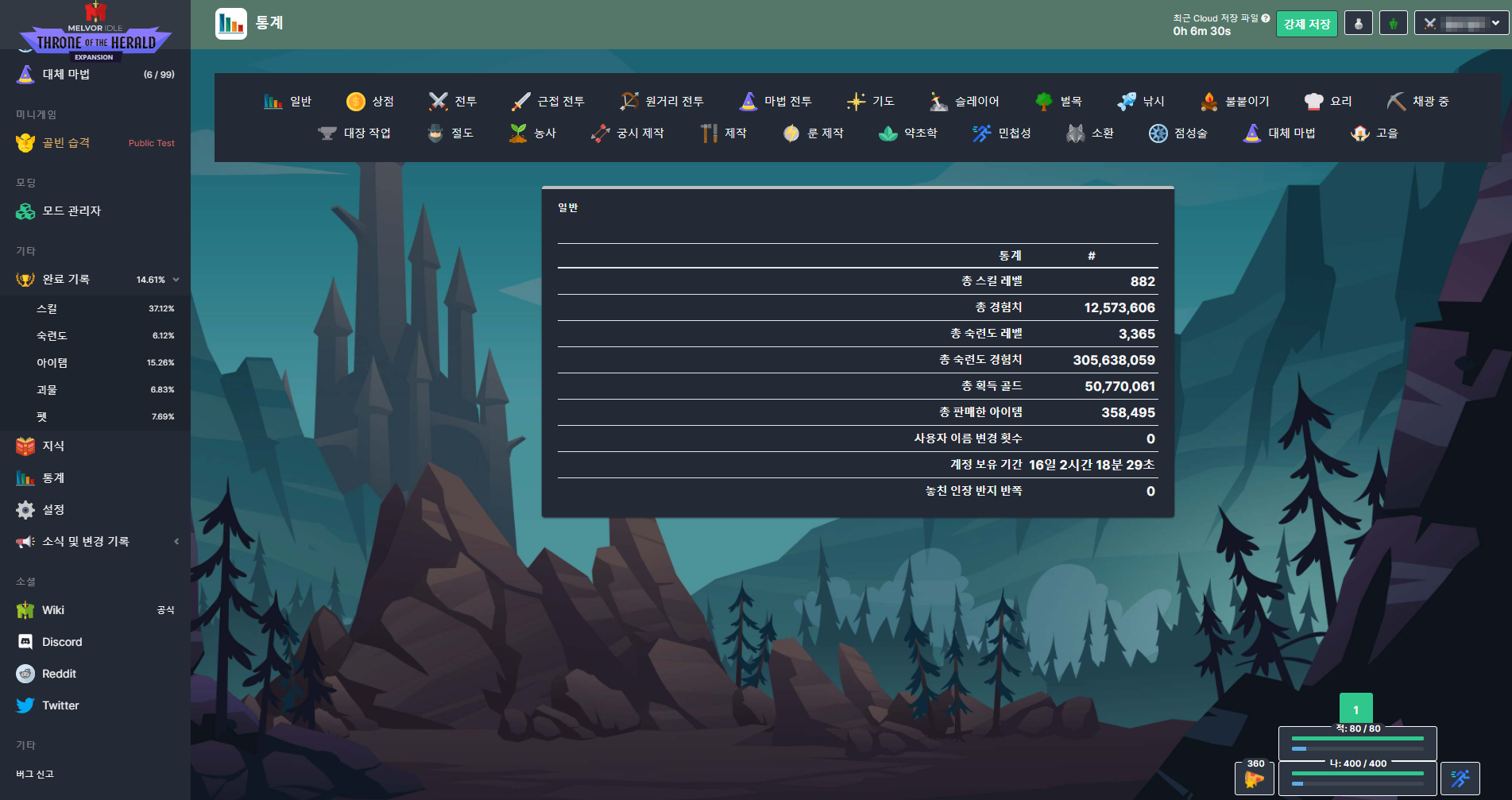Collapse the 완료 기록 section chevron
This screenshot has width=1512, height=800.
coord(176,280)
